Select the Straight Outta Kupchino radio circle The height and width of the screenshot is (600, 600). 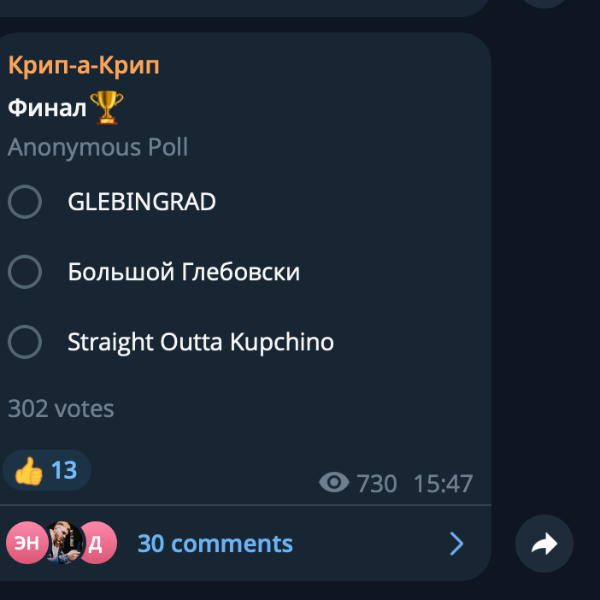[24, 342]
